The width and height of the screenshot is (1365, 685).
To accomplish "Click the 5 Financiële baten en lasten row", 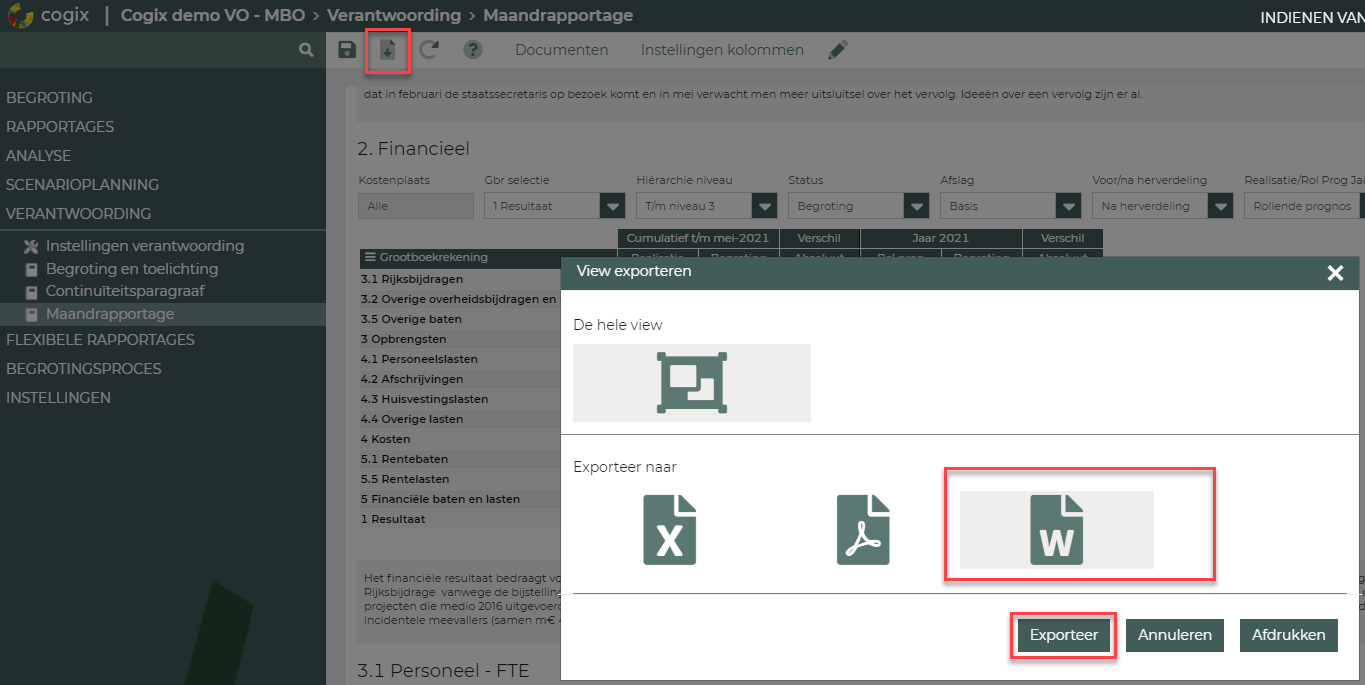I will pyautogui.click(x=459, y=499).
